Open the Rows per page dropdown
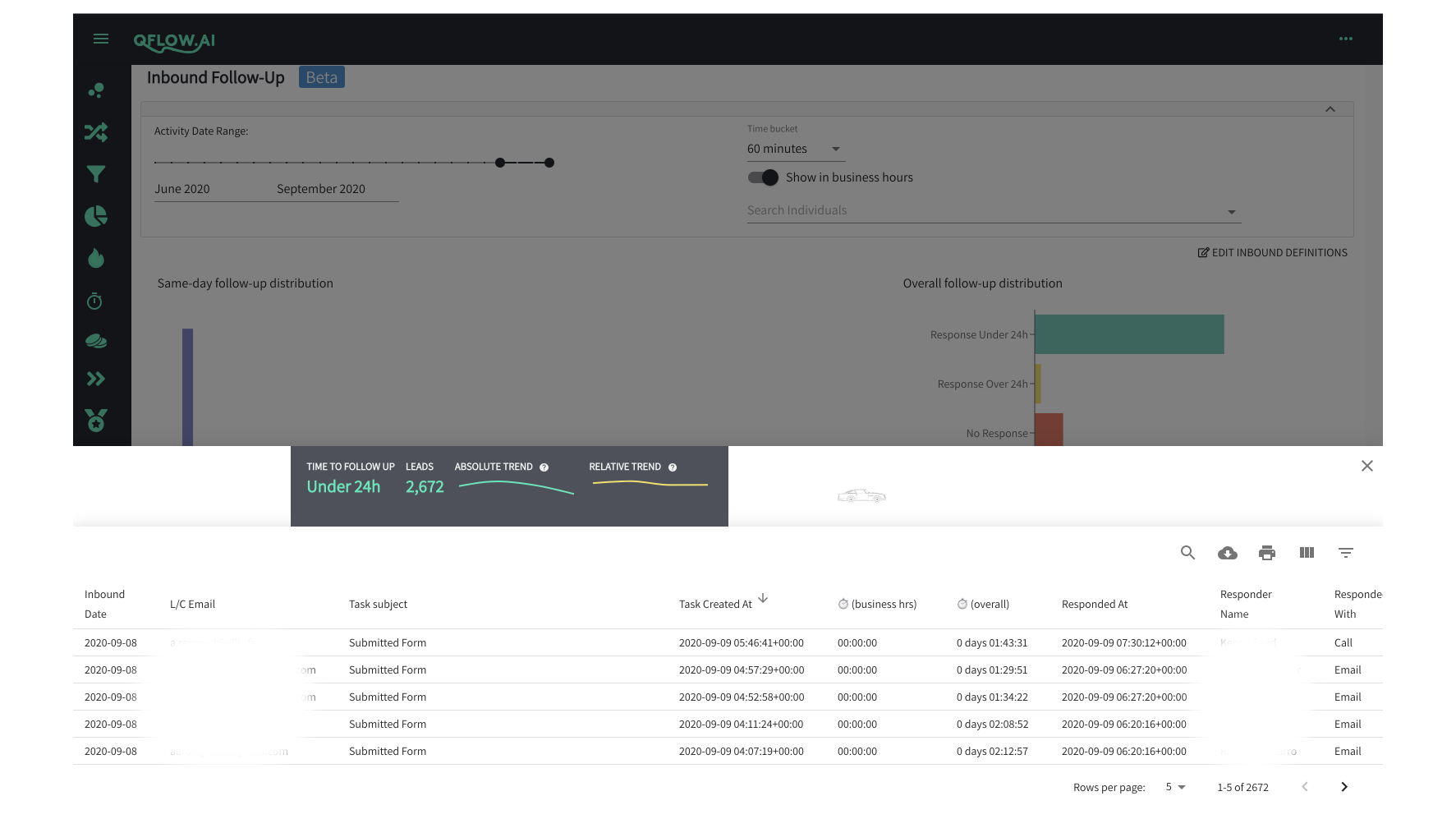This screenshot has width=1456, height=819. [1175, 786]
